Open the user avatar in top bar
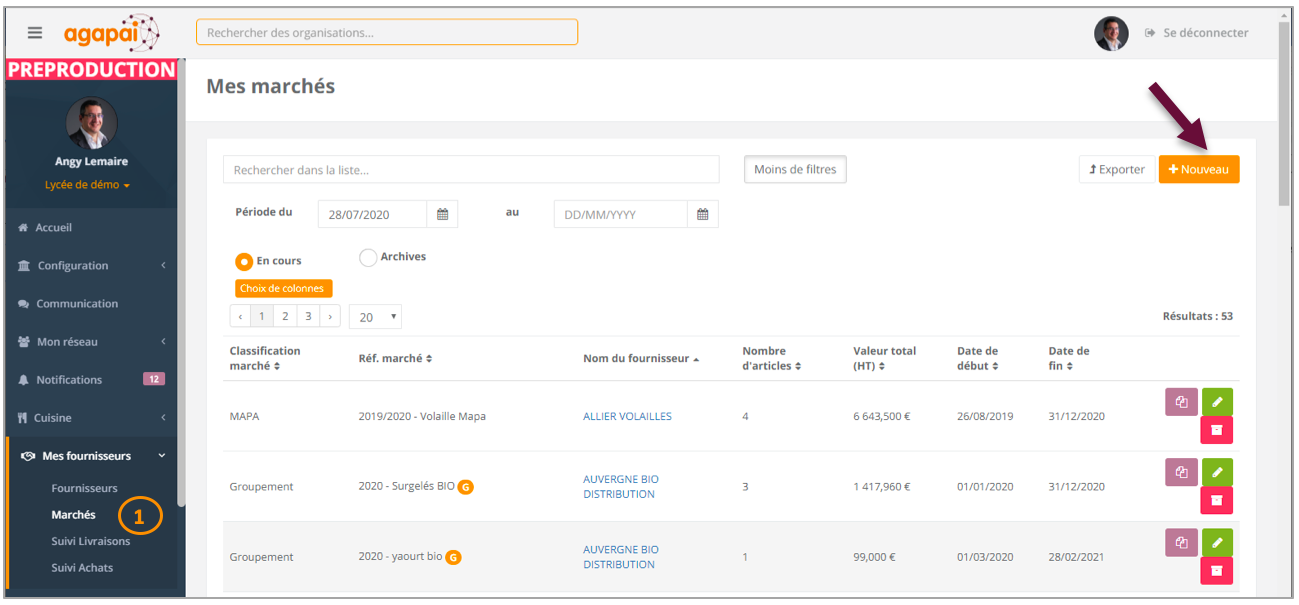The width and height of the screenshot is (1299, 605). coord(1111,33)
